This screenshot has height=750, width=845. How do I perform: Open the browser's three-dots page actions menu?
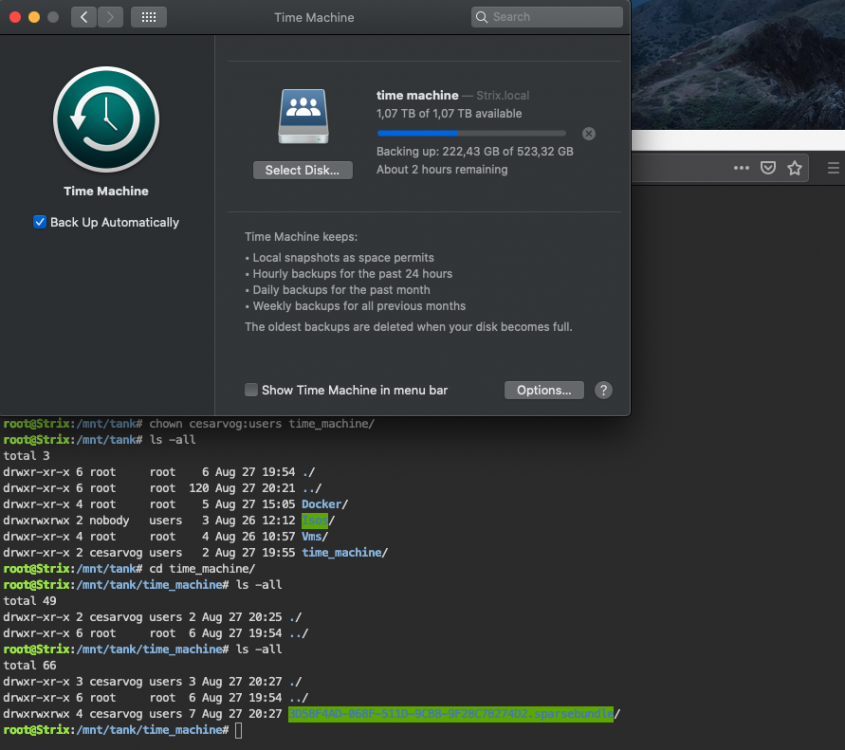[741, 168]
